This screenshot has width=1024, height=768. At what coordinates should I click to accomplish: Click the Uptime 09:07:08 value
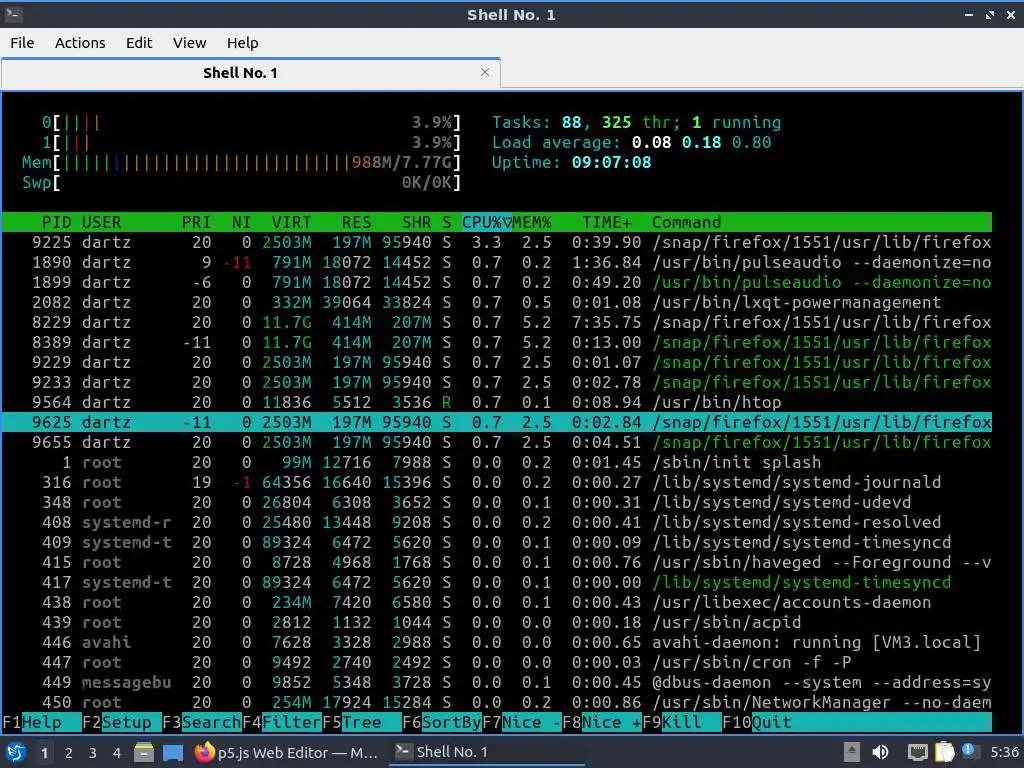(x=611, y=162)
